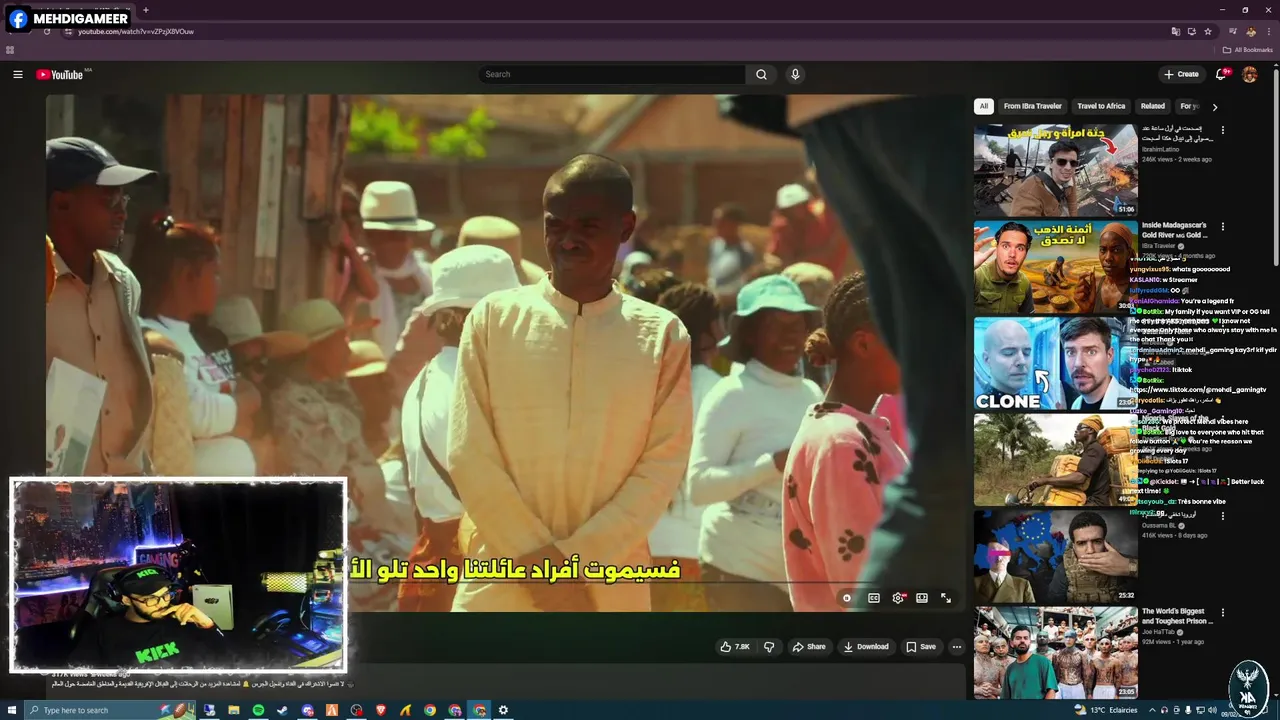This screenshot has height=720, width=1280.
Task: Open the Inside Madagascar's Gold River title link
Action: pos(1175,230)
